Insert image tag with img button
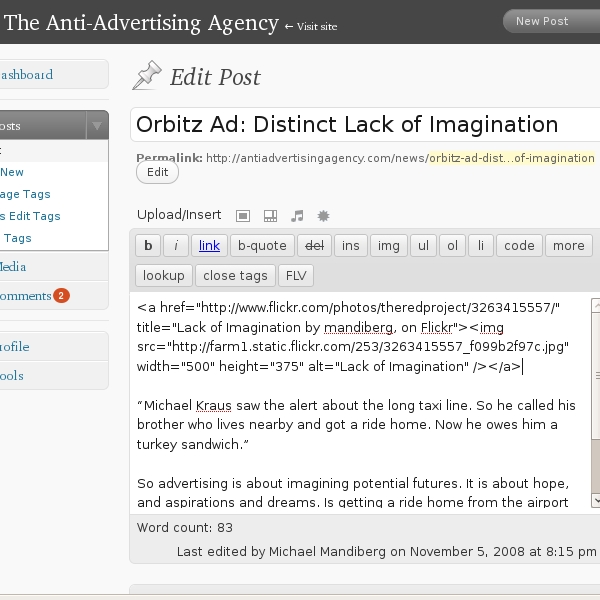Image resolution: width=600 pixels, height=600 pixels. pos(388,246)
